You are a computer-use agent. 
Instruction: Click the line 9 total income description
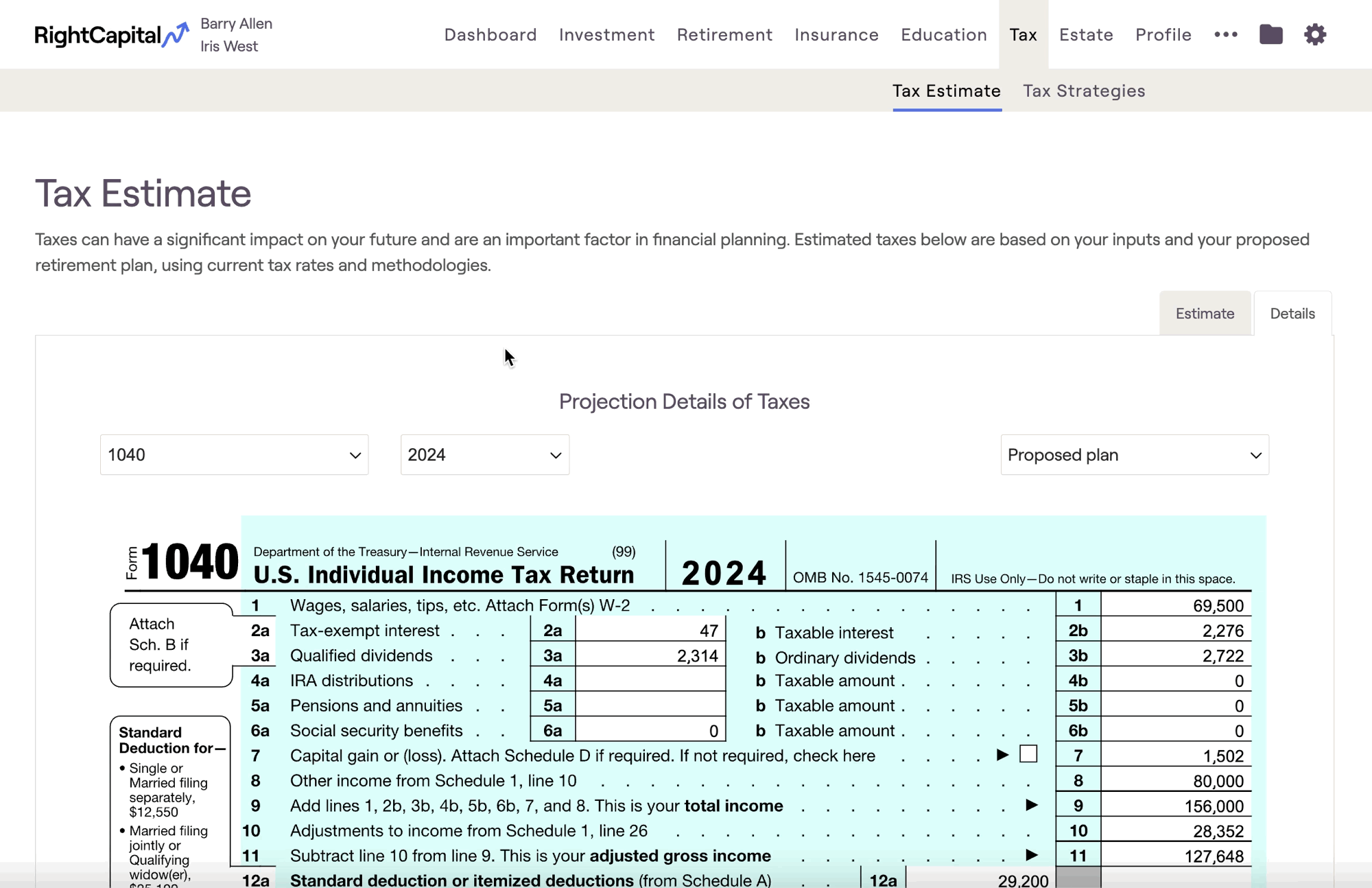click(x=536, y=806)
